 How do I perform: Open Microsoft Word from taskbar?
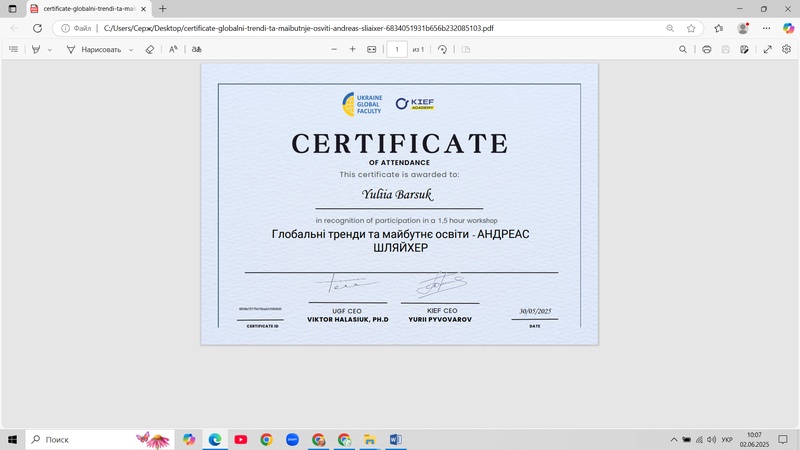[395, 439]
